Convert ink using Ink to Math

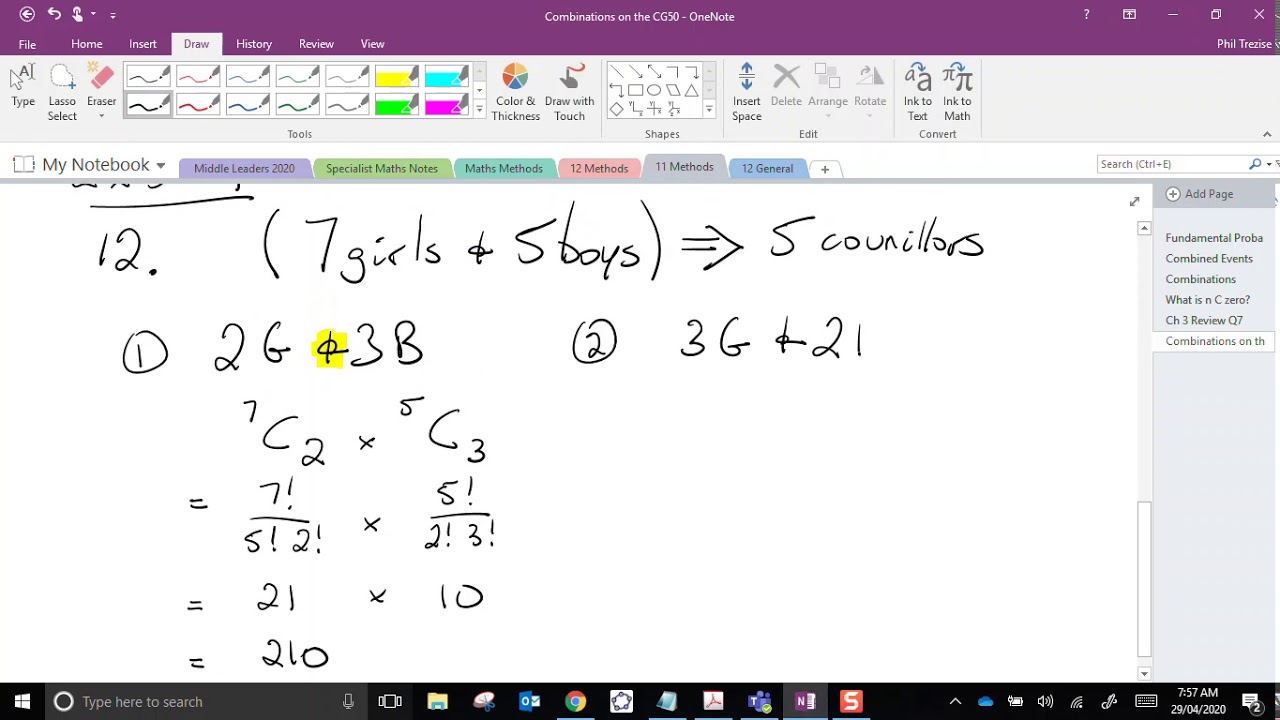(x=957, y=93)
